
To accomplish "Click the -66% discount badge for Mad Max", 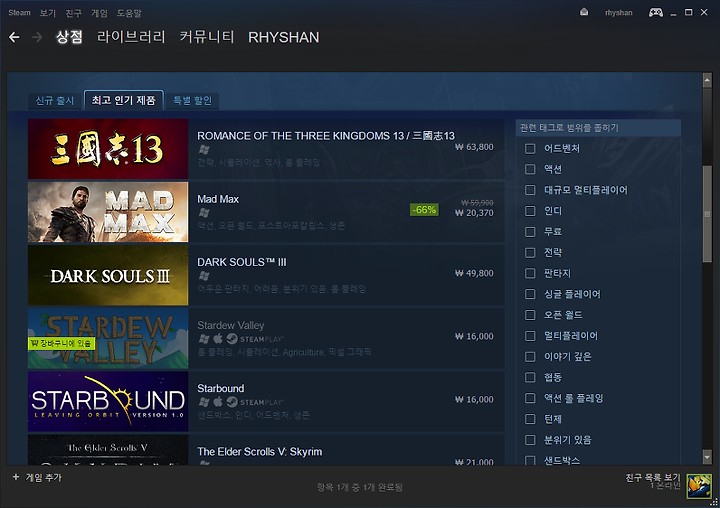I will [x=424, y=210].
